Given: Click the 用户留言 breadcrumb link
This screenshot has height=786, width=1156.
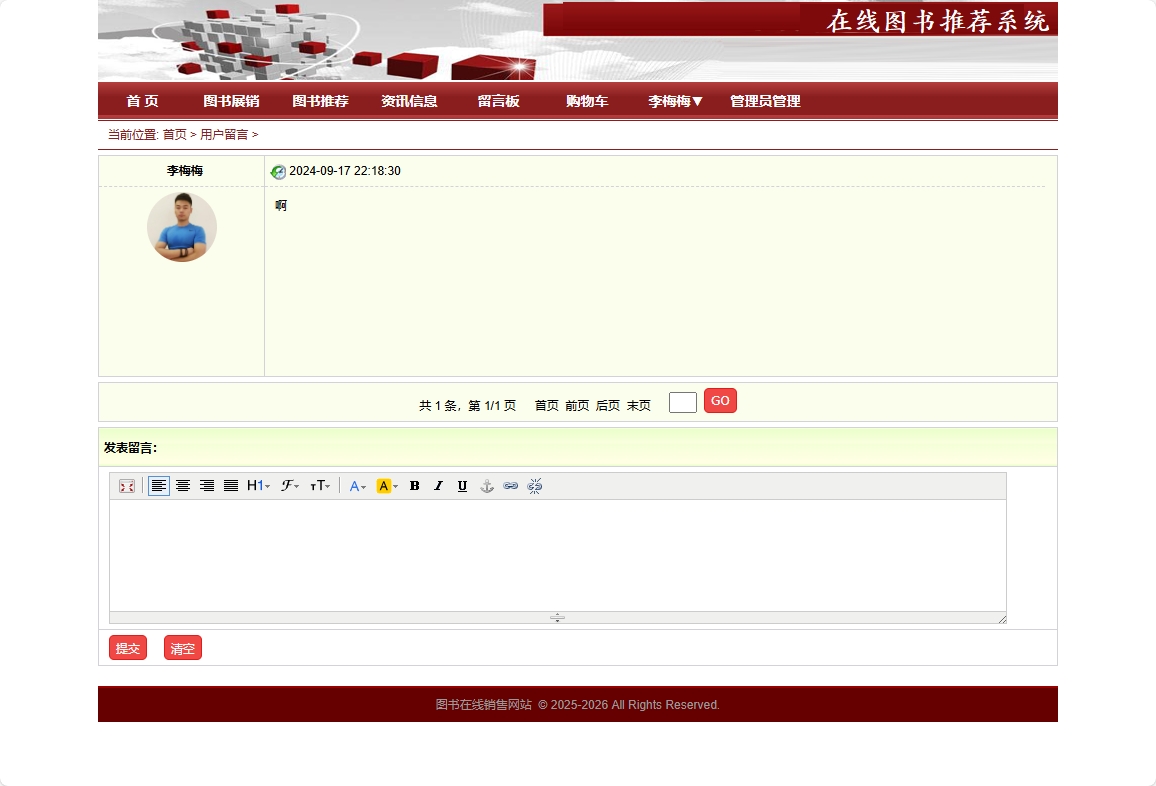Looking at the screenshot, I should tap(224, 134).
